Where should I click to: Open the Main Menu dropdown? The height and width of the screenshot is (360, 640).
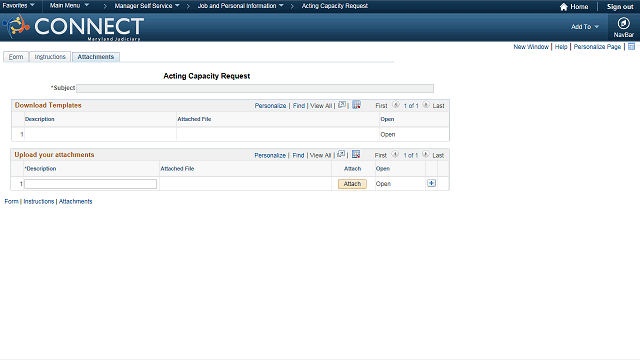click(69, 5)
